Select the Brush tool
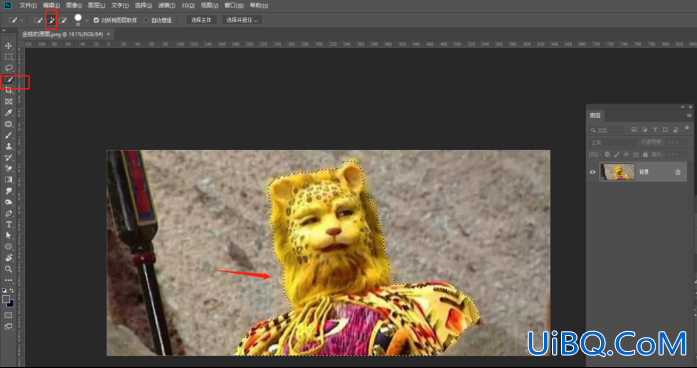Screen dimensions: 697x368 (8, 135)
